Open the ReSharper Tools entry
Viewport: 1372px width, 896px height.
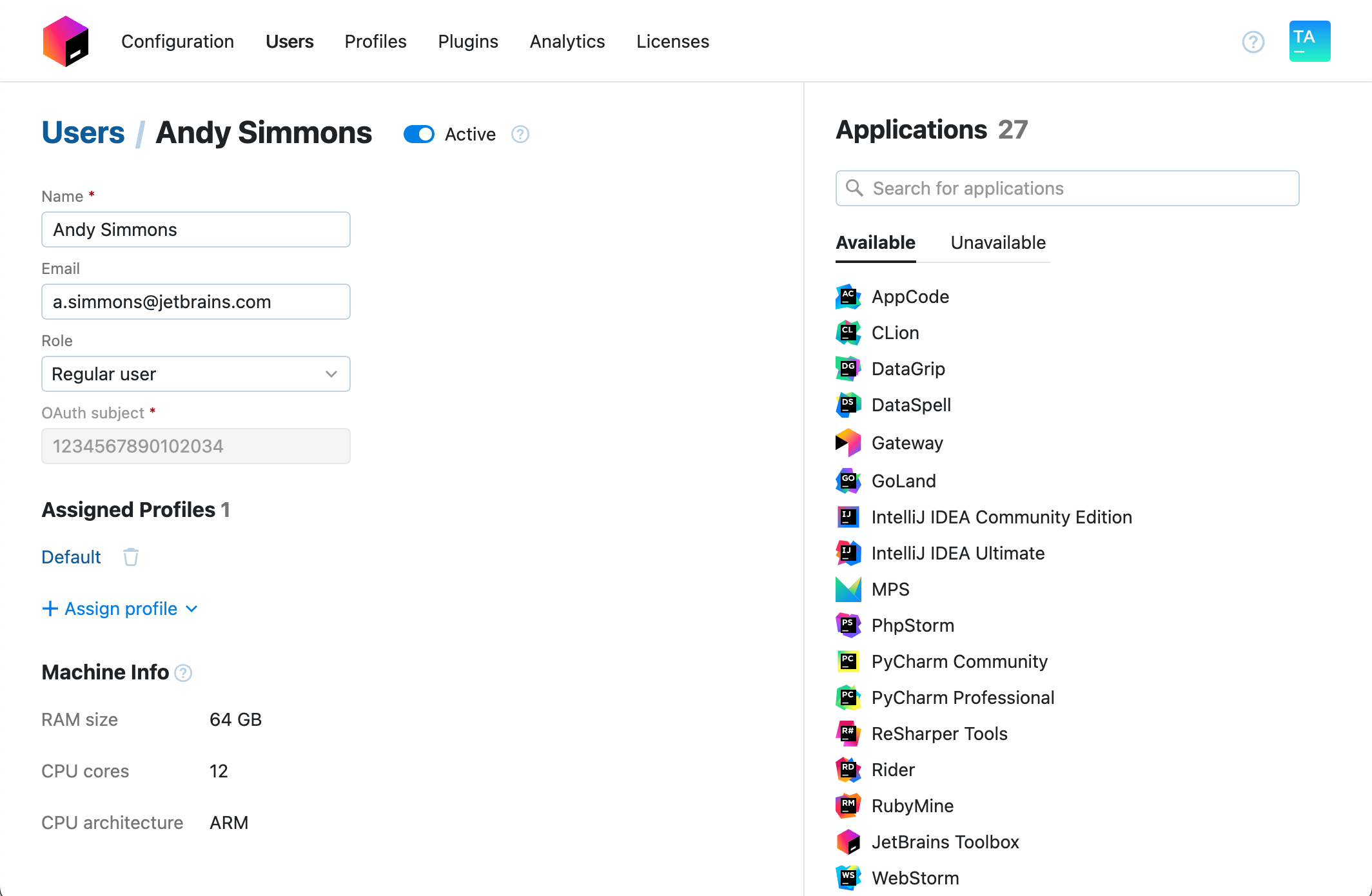938,733
